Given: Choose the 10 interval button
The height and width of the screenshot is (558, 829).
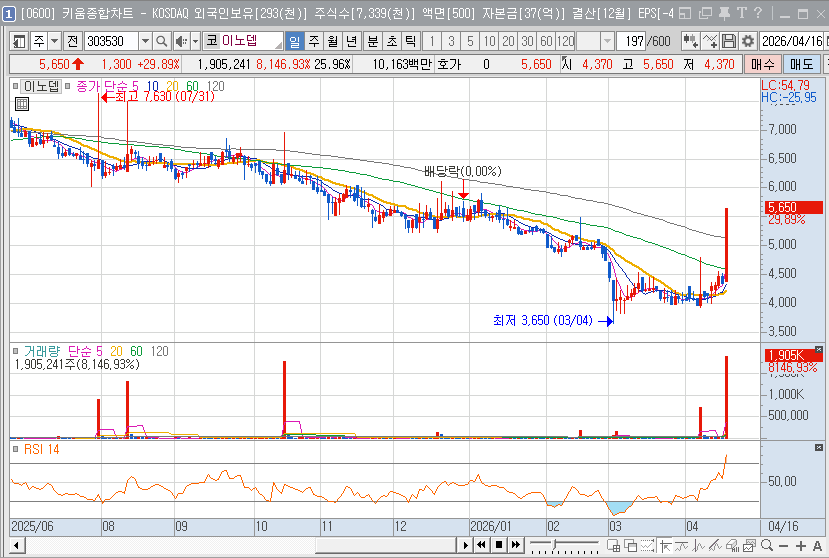Looking at the screenshot, I should (x=490, y=41).
